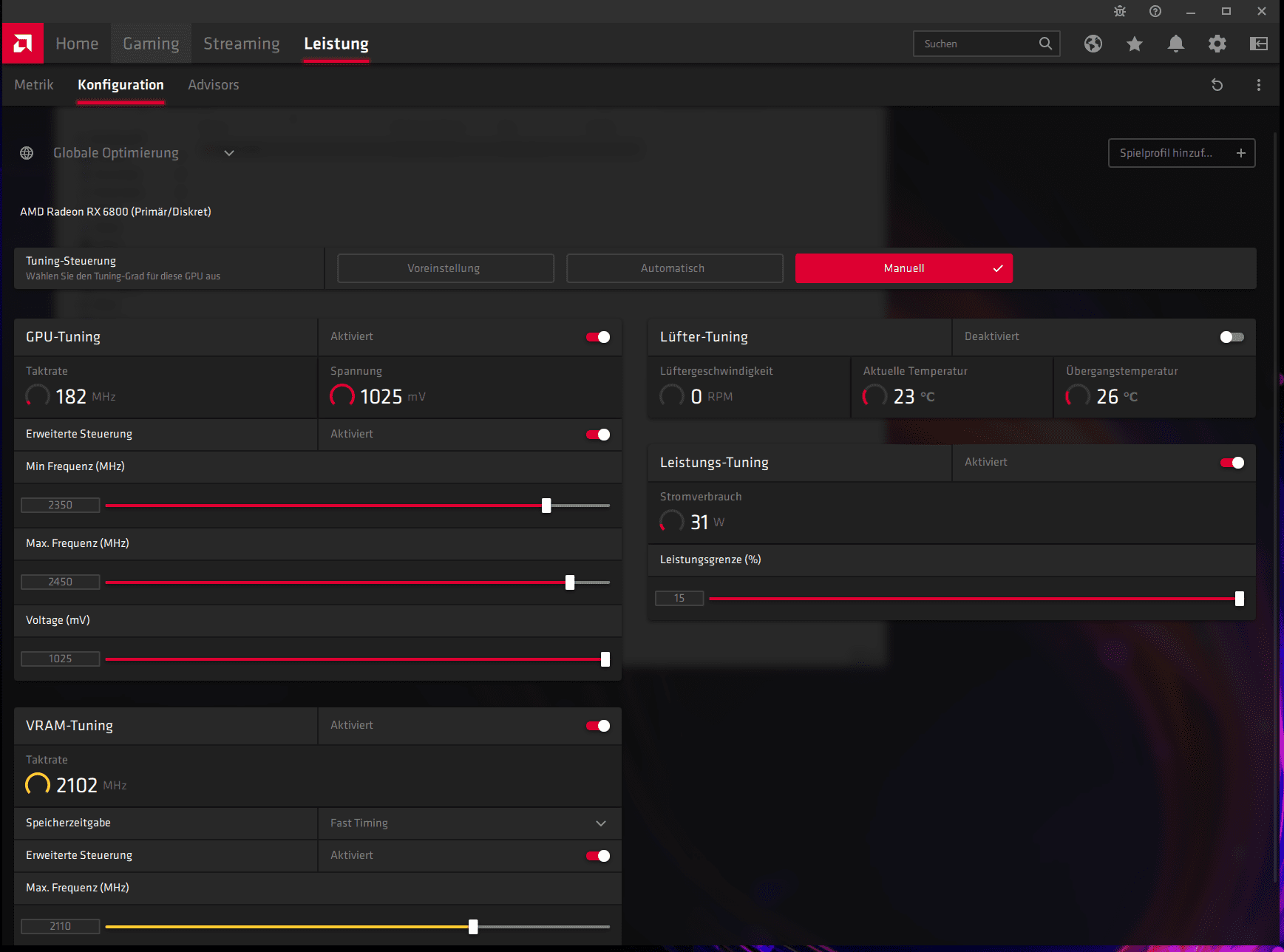Screen dimensions: 1284x952
Task: Click the Leistungsgrenze 15 value field
Action: [679, 599]
